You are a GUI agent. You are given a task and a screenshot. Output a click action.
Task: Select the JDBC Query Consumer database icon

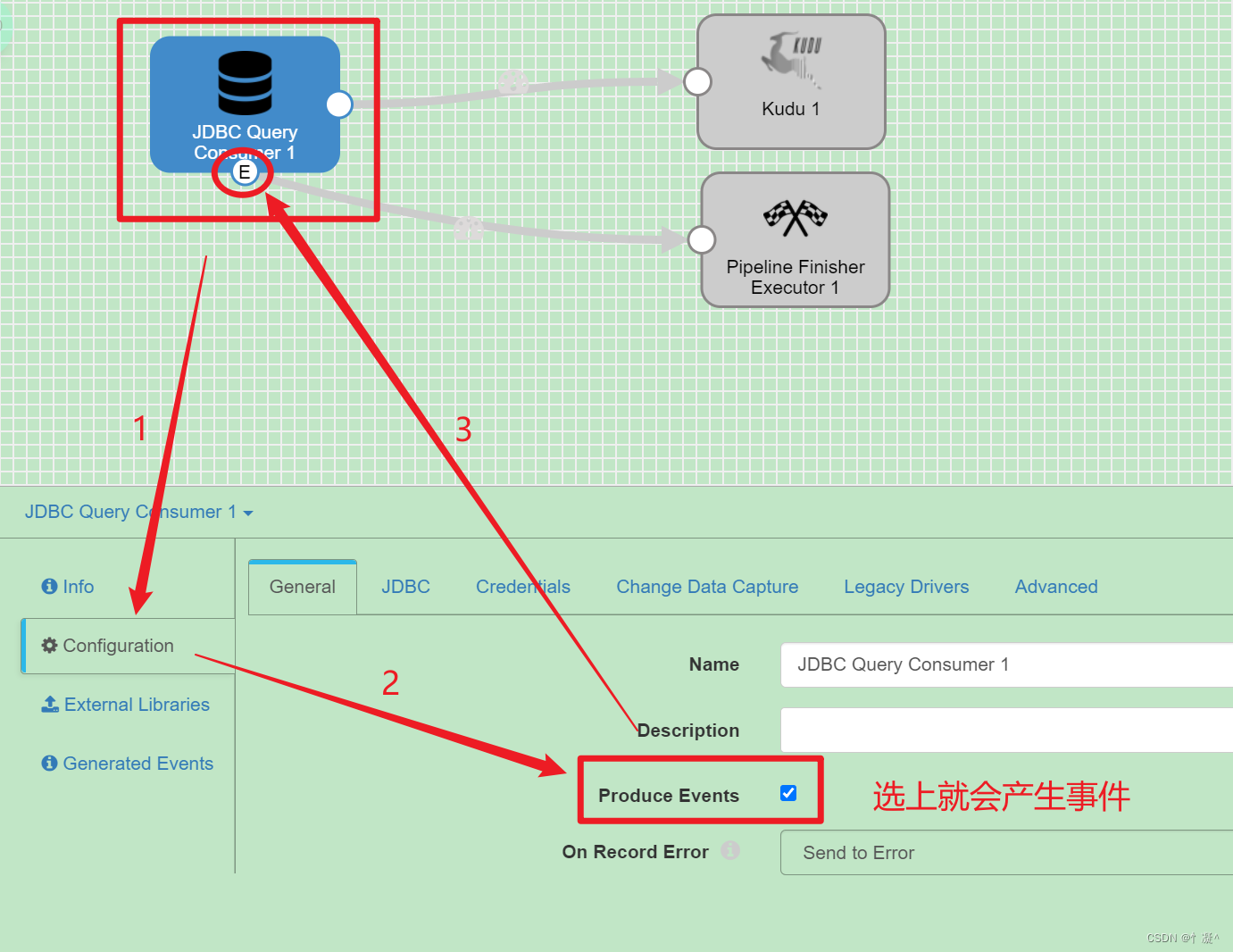click(245, 82)
